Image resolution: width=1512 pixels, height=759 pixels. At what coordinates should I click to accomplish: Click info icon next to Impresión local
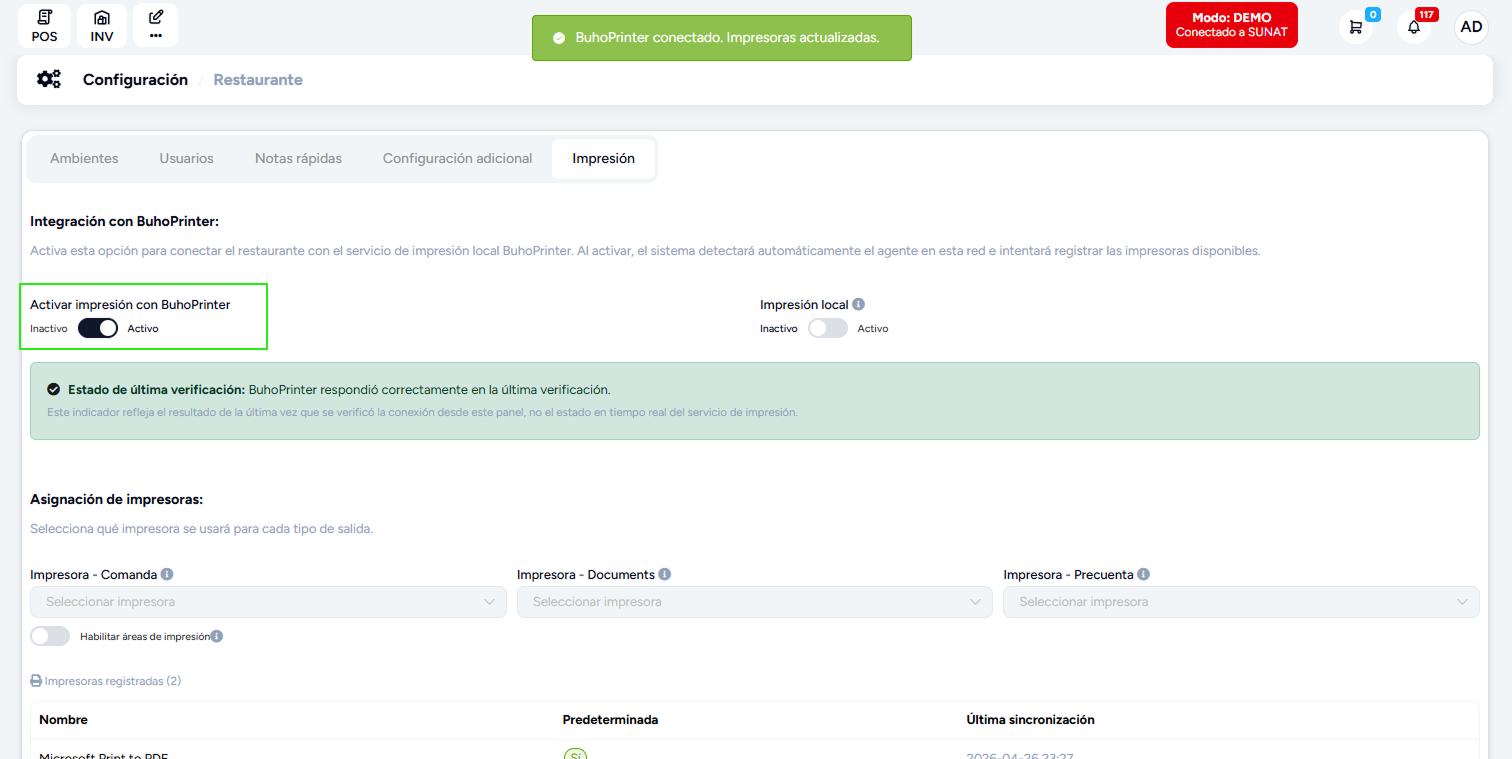(x=858, y=305)
